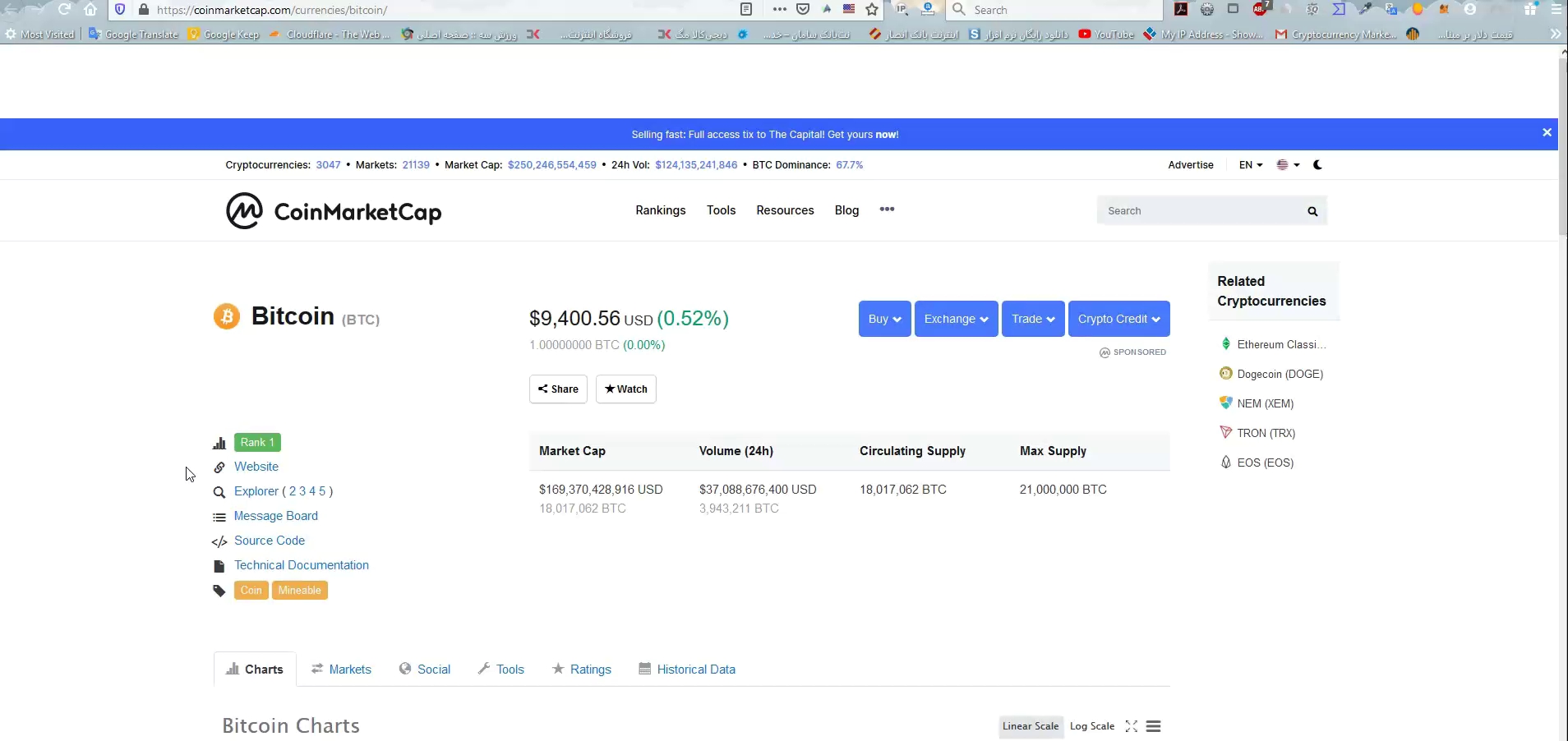The height and width of the screenshot is (741, 1568).
Task: Select Linear Scale chart option
Action: click(1031, 726)
